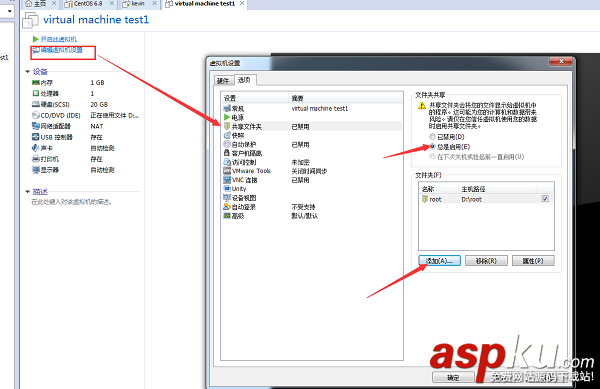Switch to the CentOS 6.8 tab

pyautogui.click(x=88, y=3)
